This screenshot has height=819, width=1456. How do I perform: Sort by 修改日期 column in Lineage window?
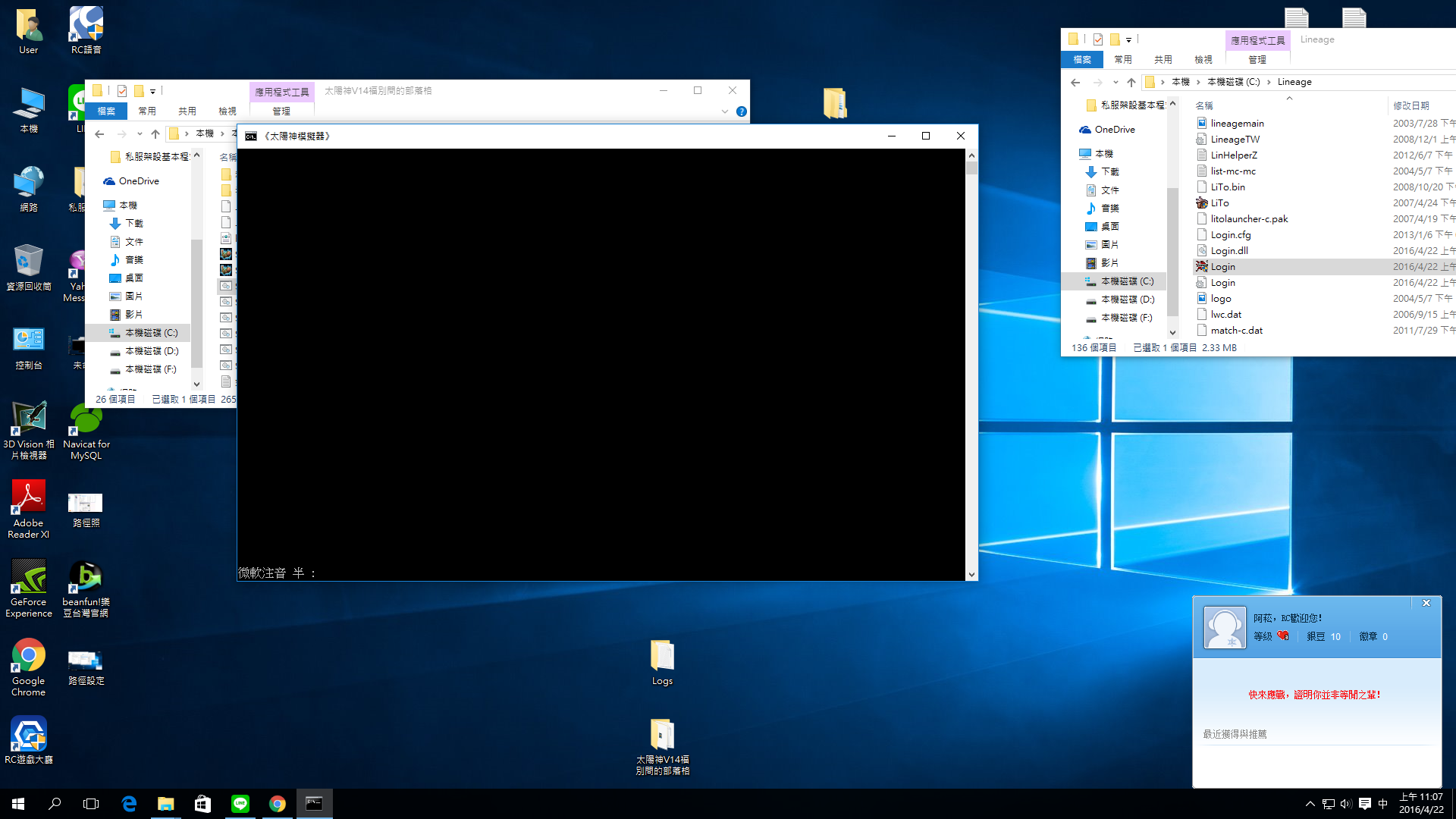(1410, 105)
